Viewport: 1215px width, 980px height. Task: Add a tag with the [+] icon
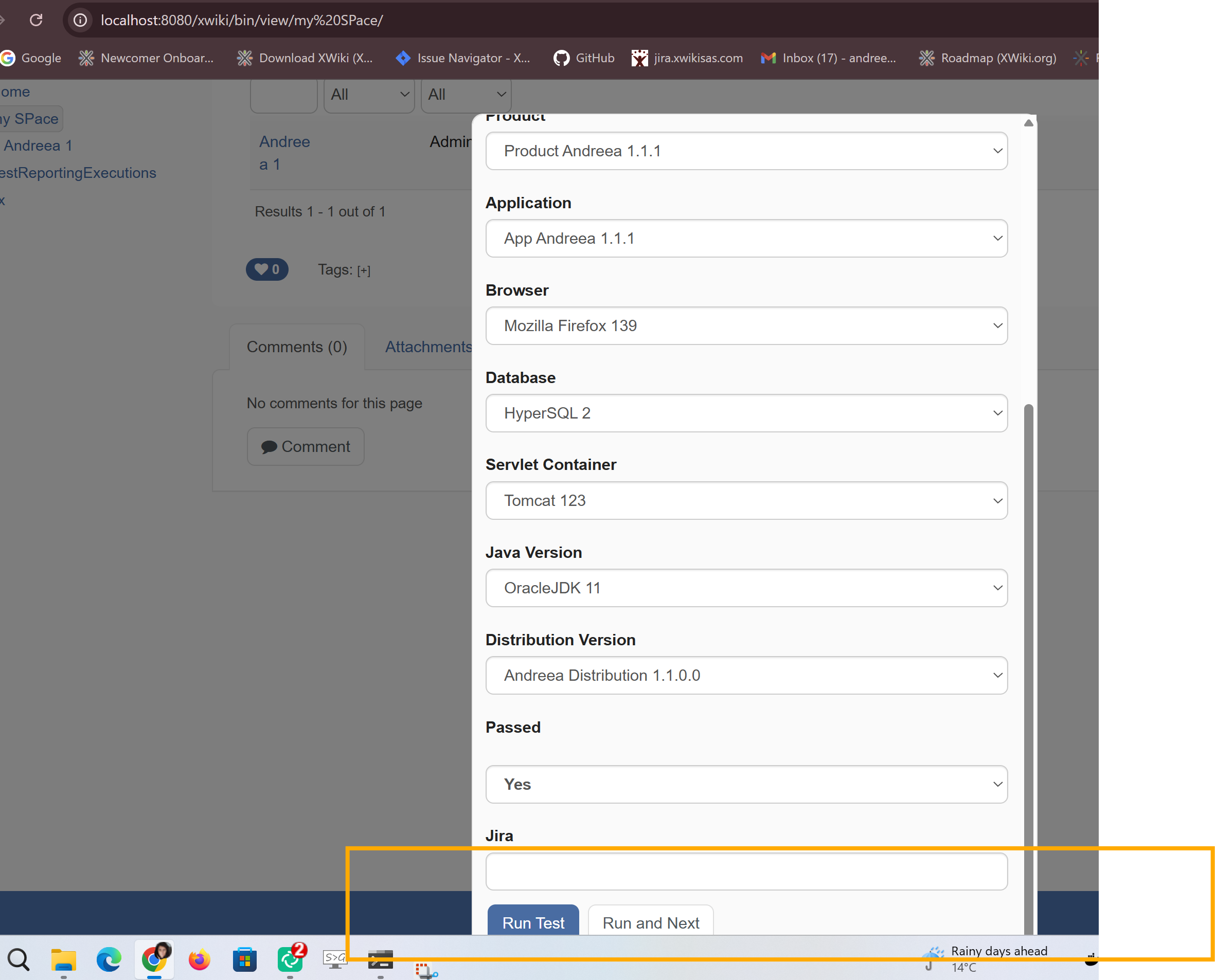[x=364, y=271]
